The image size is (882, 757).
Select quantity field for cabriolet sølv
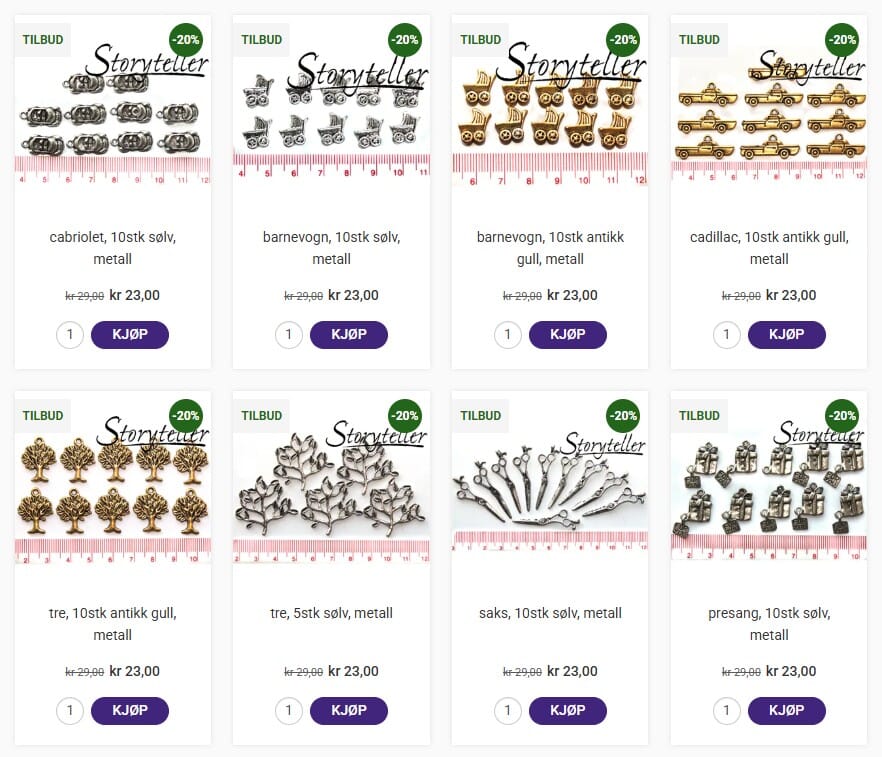pyautogui.click(x=70, y=335)
